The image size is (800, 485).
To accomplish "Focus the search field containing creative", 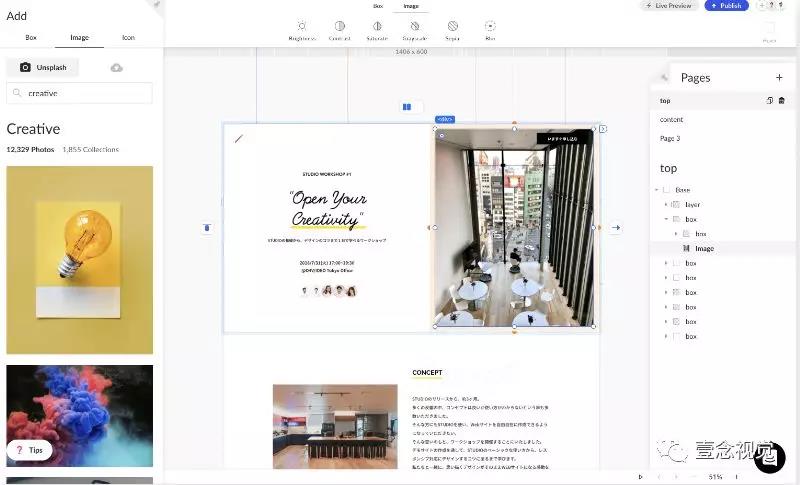I will (80, 93).
